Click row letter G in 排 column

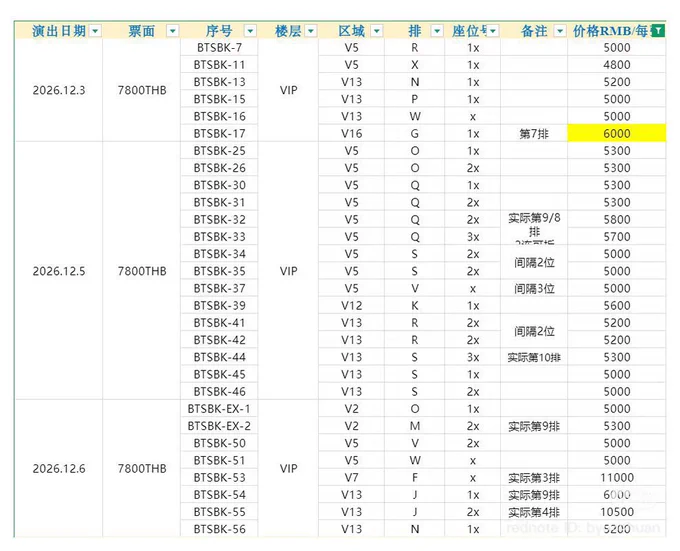point(415,134)
